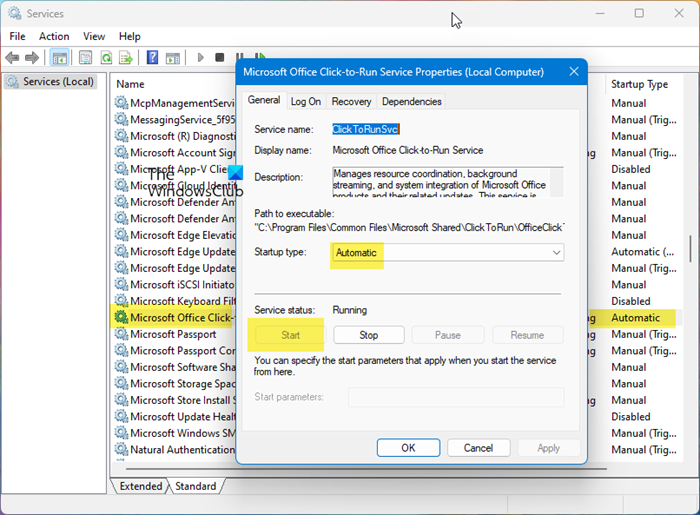Switch to the Standard view tab
The image size is (700, 515).
point(196,486)
